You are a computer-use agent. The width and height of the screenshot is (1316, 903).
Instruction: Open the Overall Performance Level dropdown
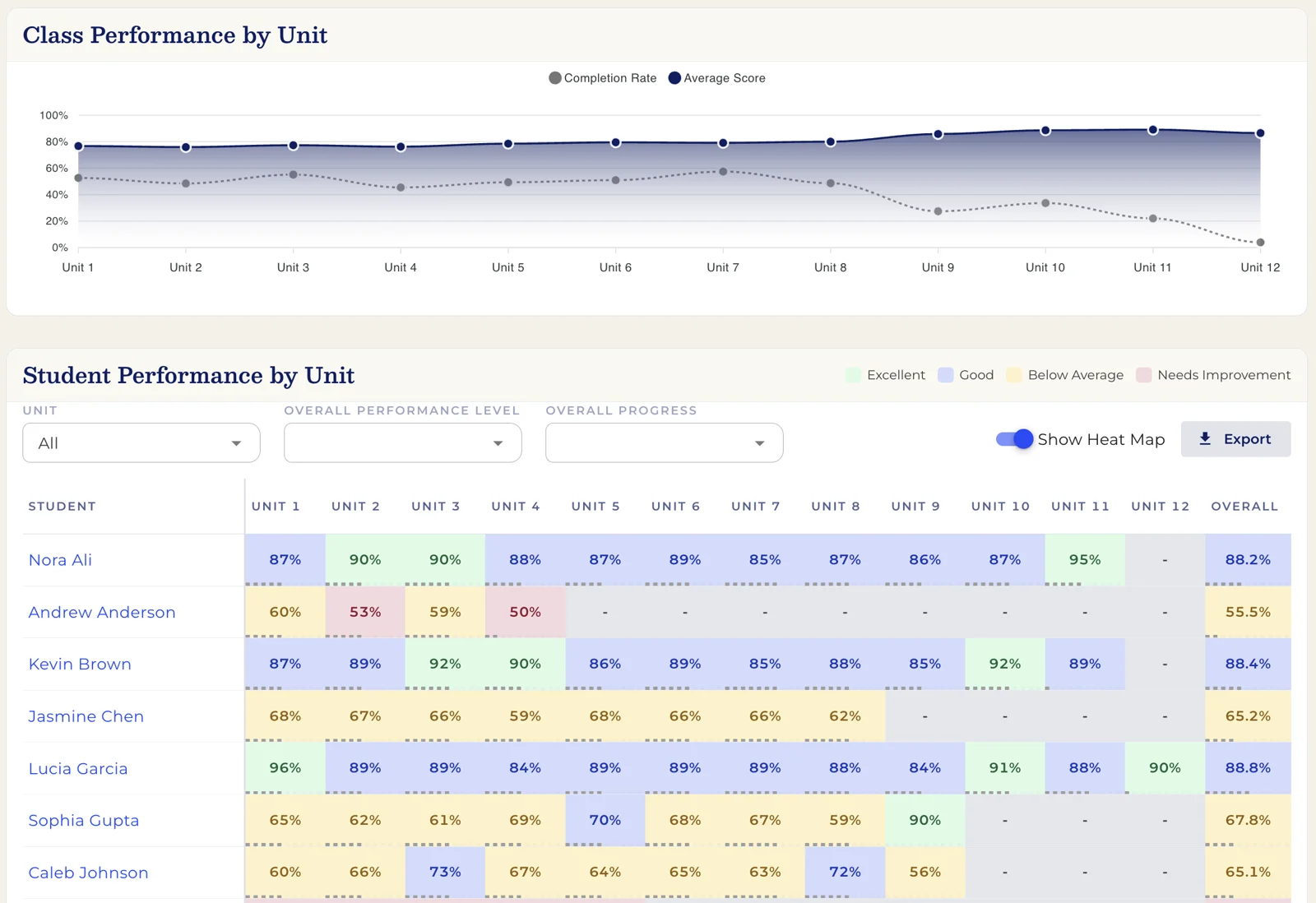pyautogui.click(x=403, y=442)
